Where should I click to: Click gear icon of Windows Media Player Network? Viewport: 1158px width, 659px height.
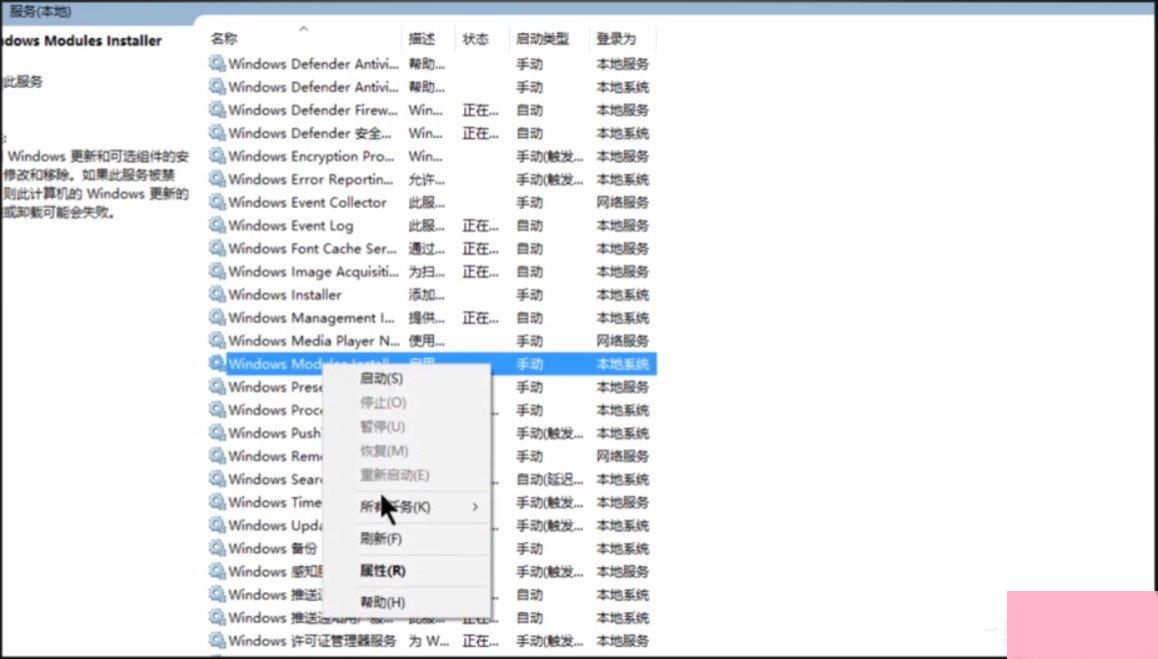(x=217, y=341)
